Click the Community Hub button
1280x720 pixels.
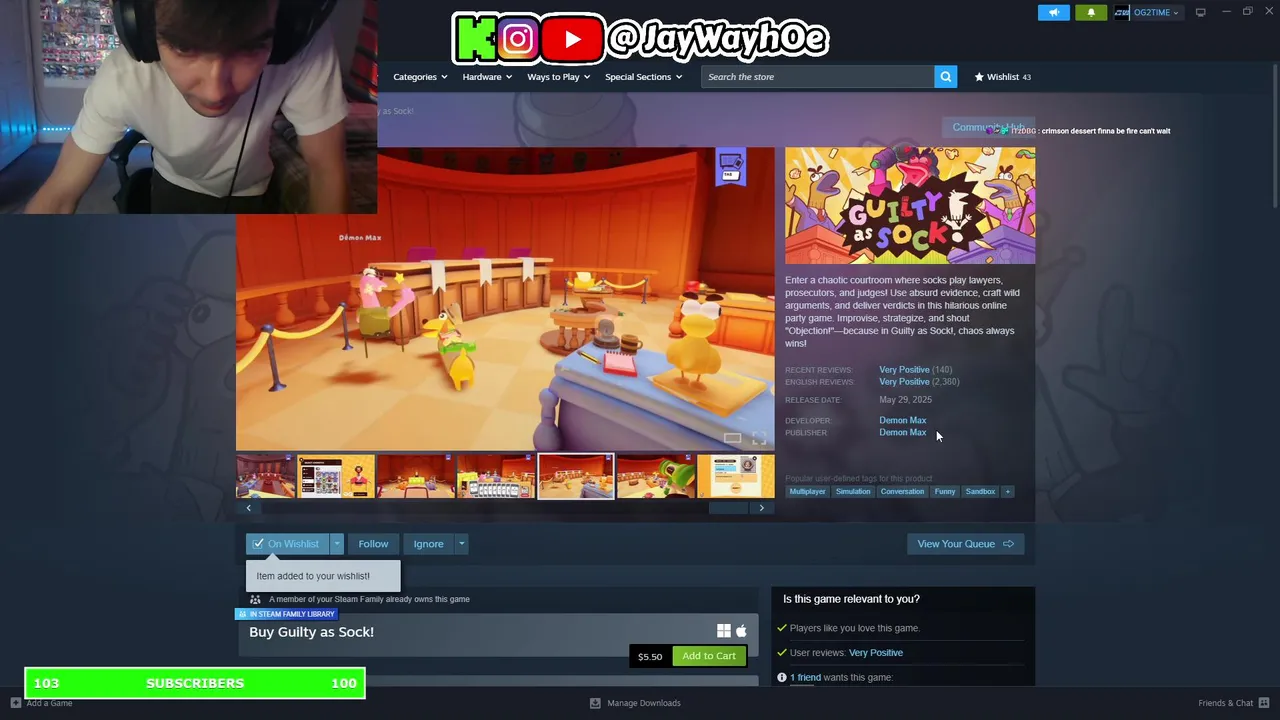pos(988,127)
